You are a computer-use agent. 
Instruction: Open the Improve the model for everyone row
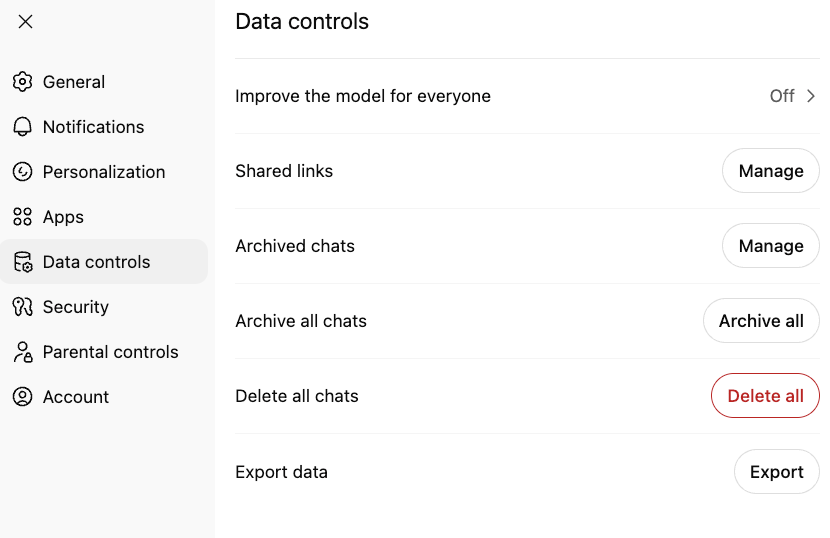[x=363, y=96]
